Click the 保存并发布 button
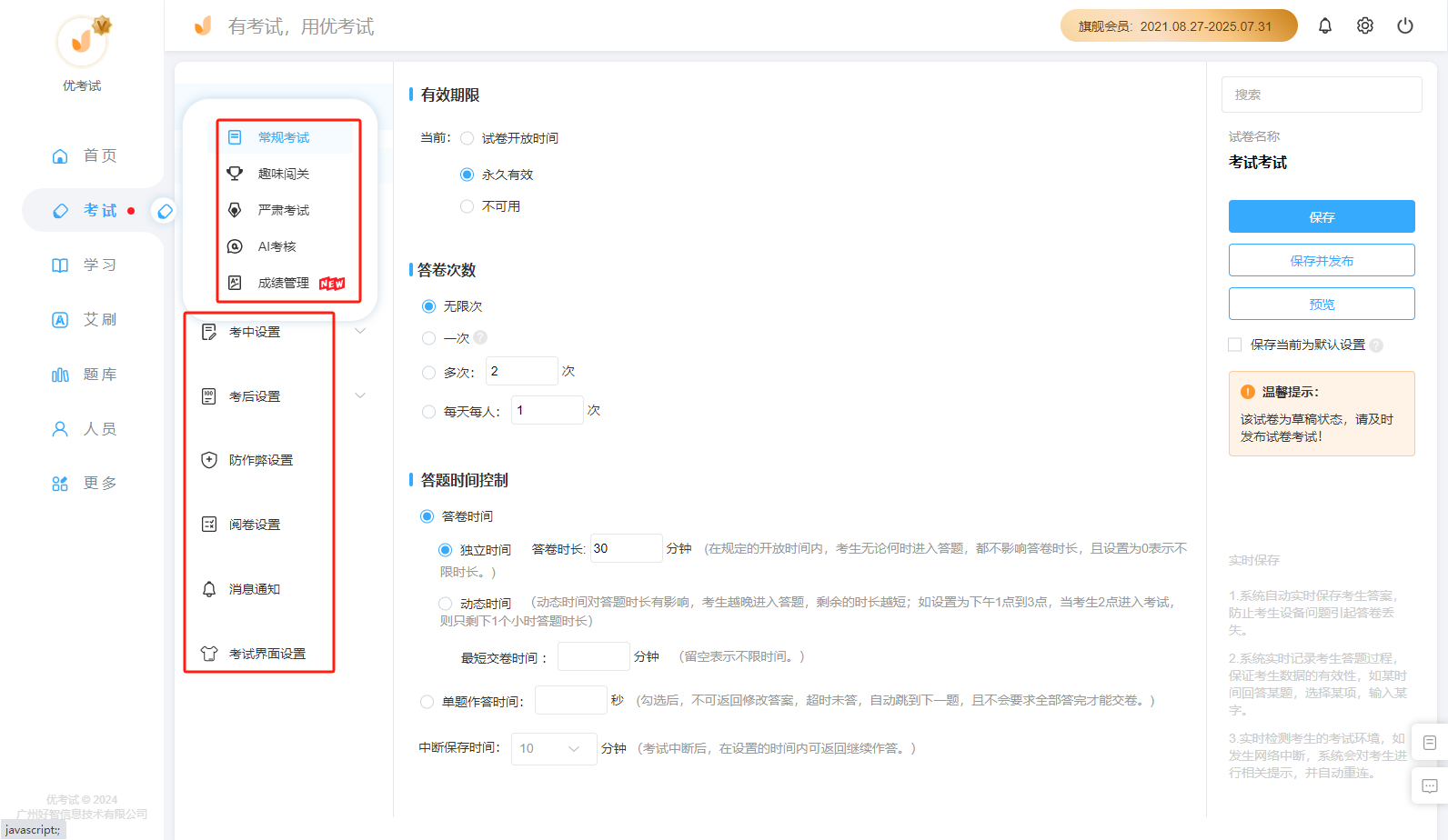The image size is (1448, 840). (x=1322, y=260)
